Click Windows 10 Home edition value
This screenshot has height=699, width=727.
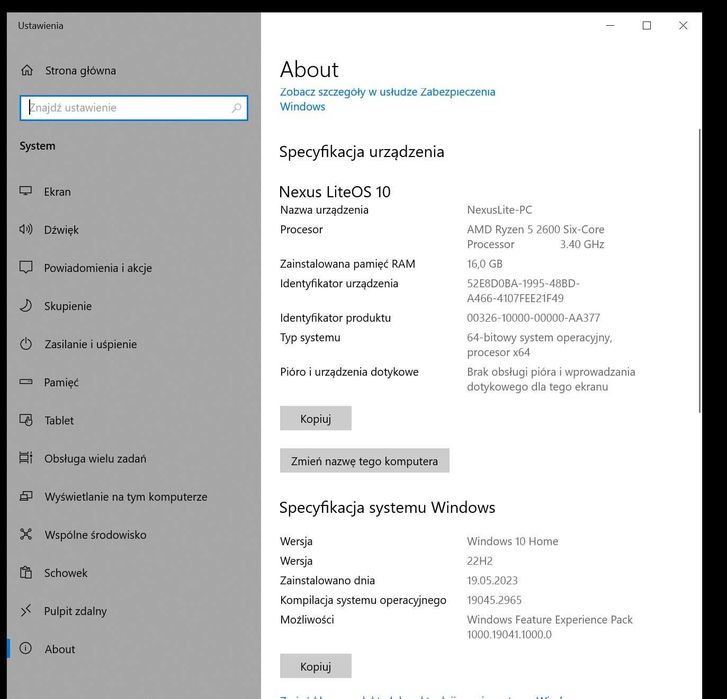click(x=512, y=541)
